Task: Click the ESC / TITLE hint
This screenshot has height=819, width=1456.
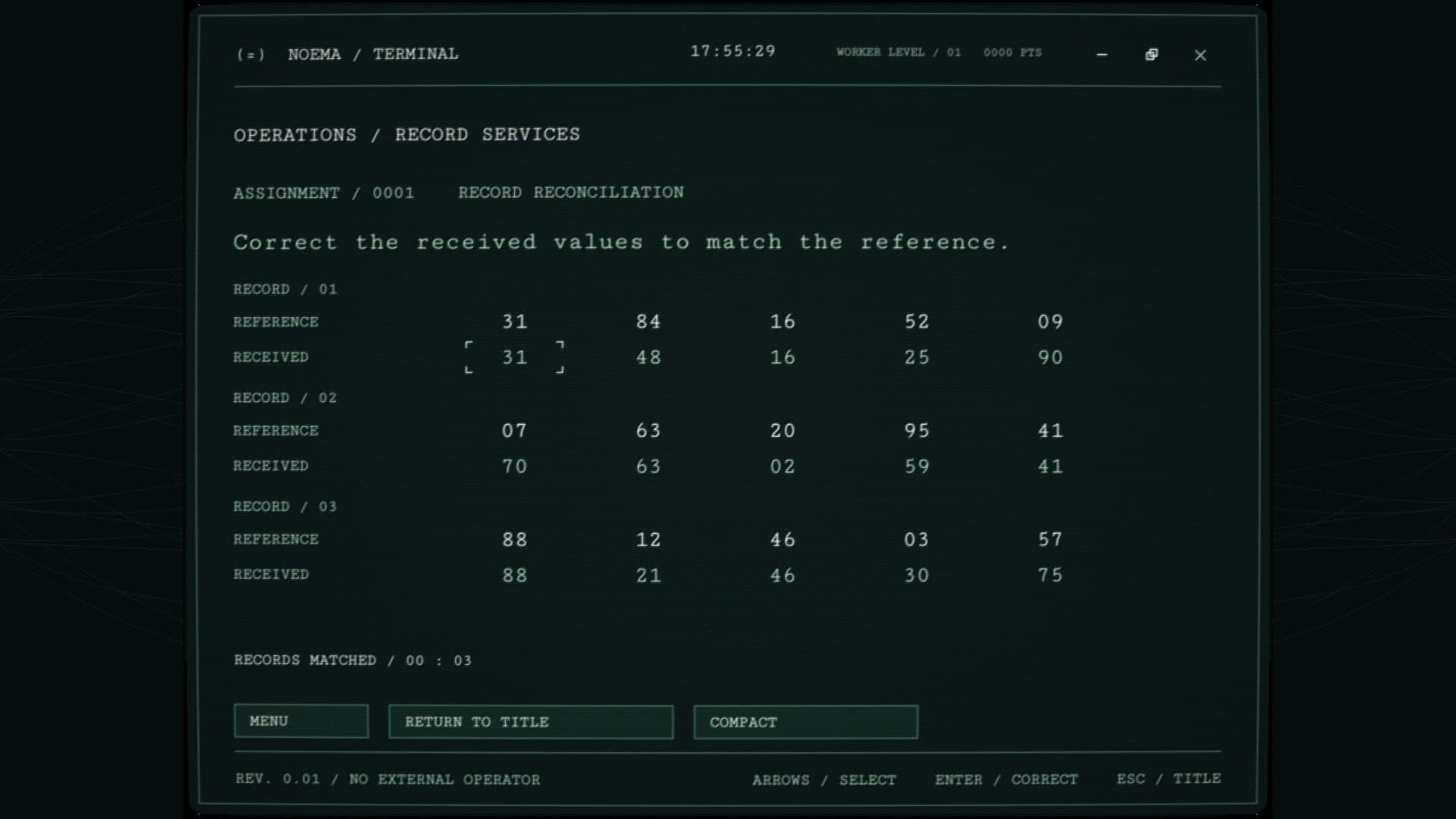Action: [x=1169, y=779]
